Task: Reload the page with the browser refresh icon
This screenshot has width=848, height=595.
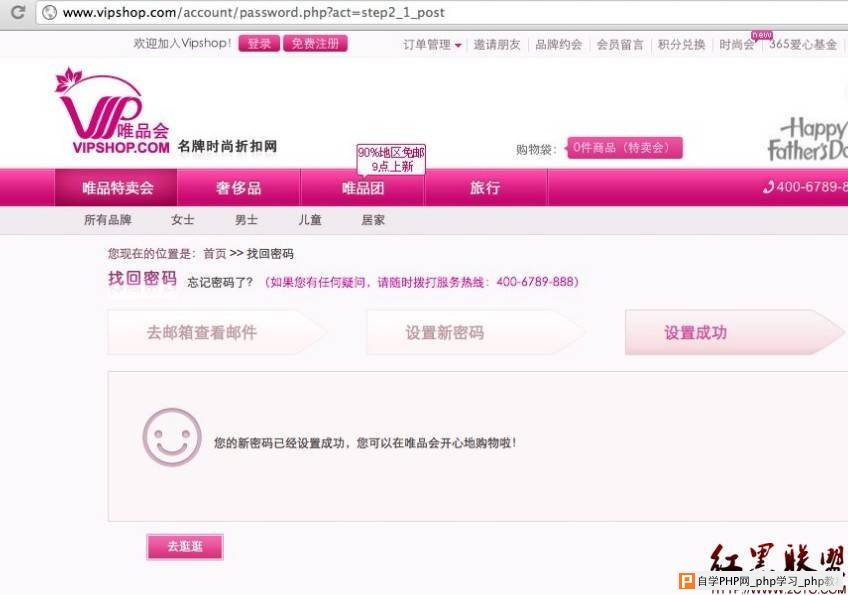Action: (18, 12)
